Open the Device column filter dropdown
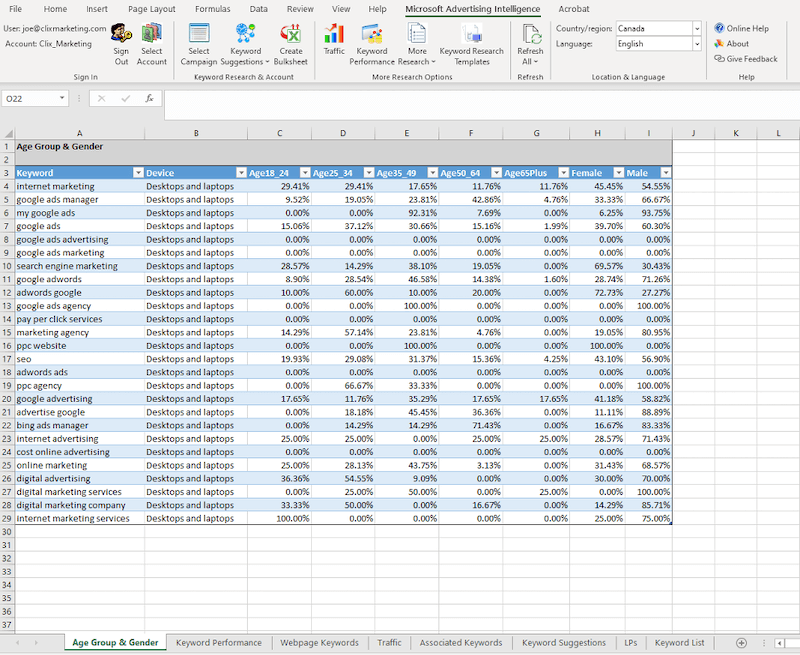800x655 pixels. point(241,173)
